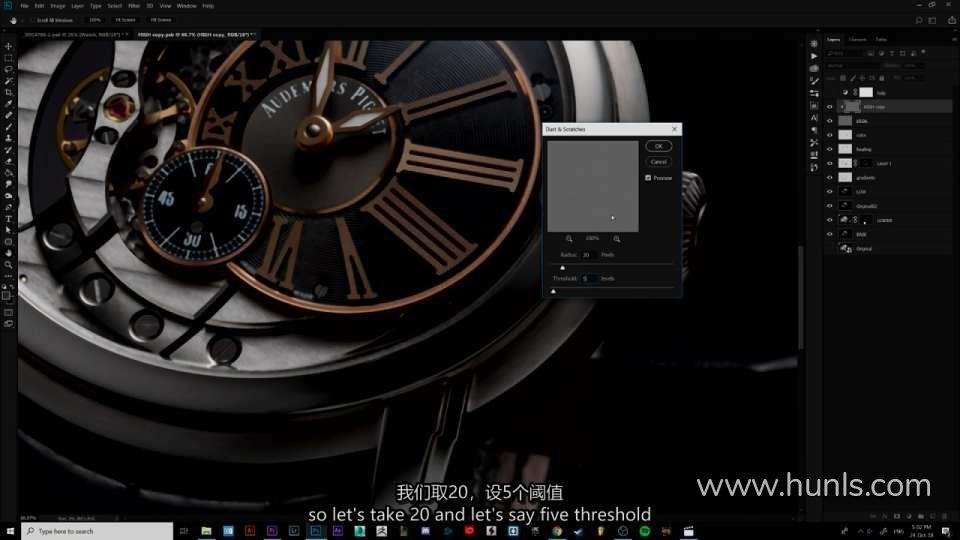Open the Layers panel flyout menu
The height and width of the screenshot is (540, 960).
pos(954,39)
